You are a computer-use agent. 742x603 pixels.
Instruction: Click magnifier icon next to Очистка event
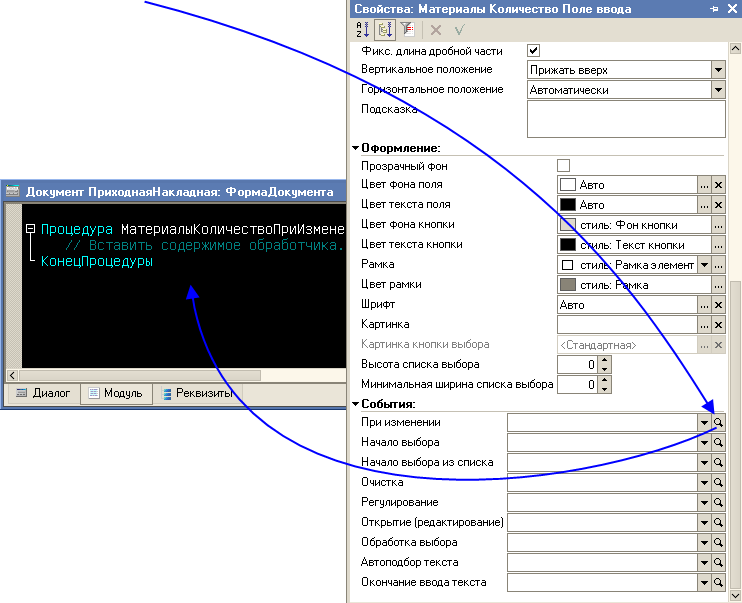pos(718,482)
